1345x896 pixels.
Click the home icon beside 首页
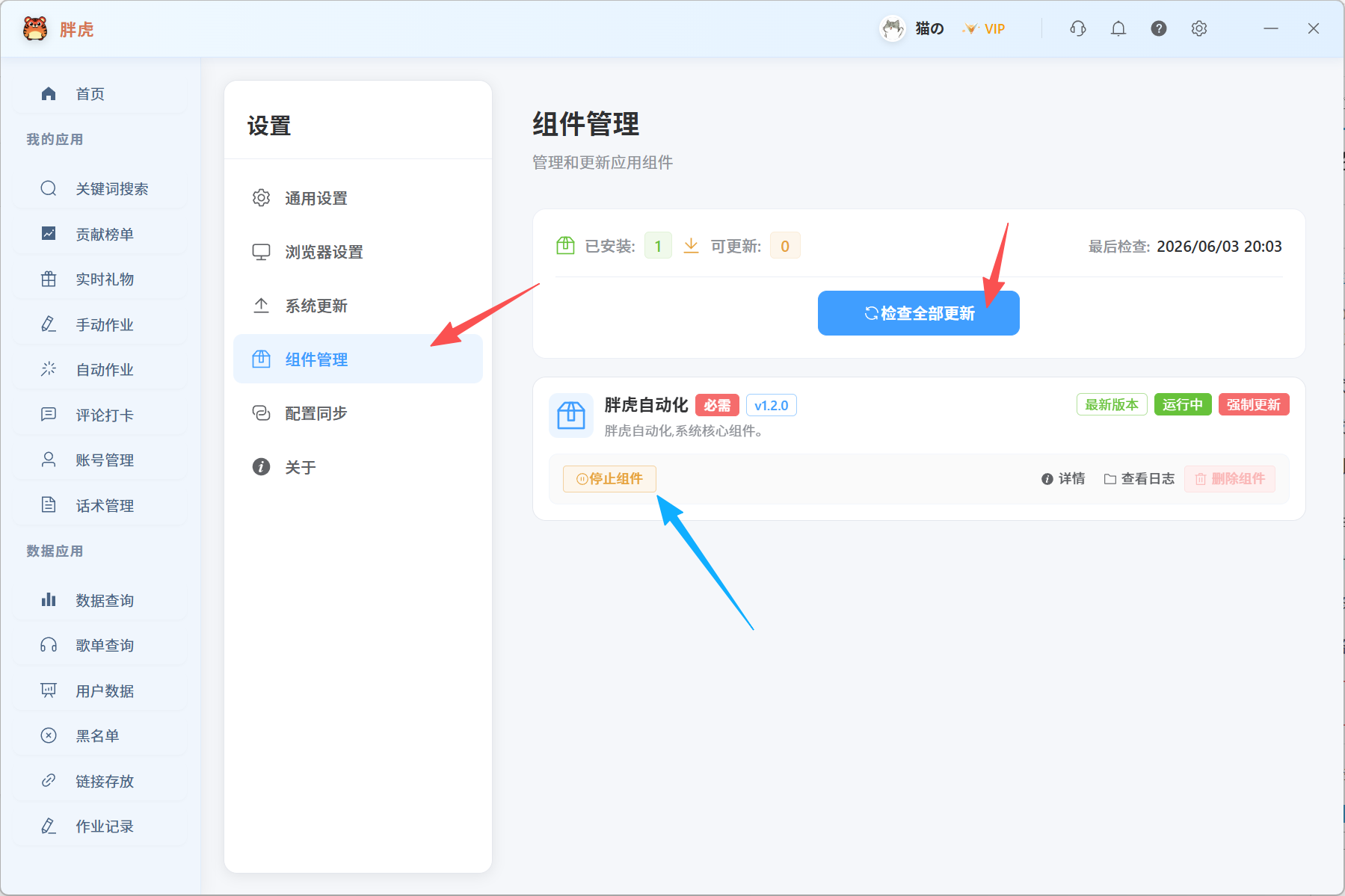(49, 93)
